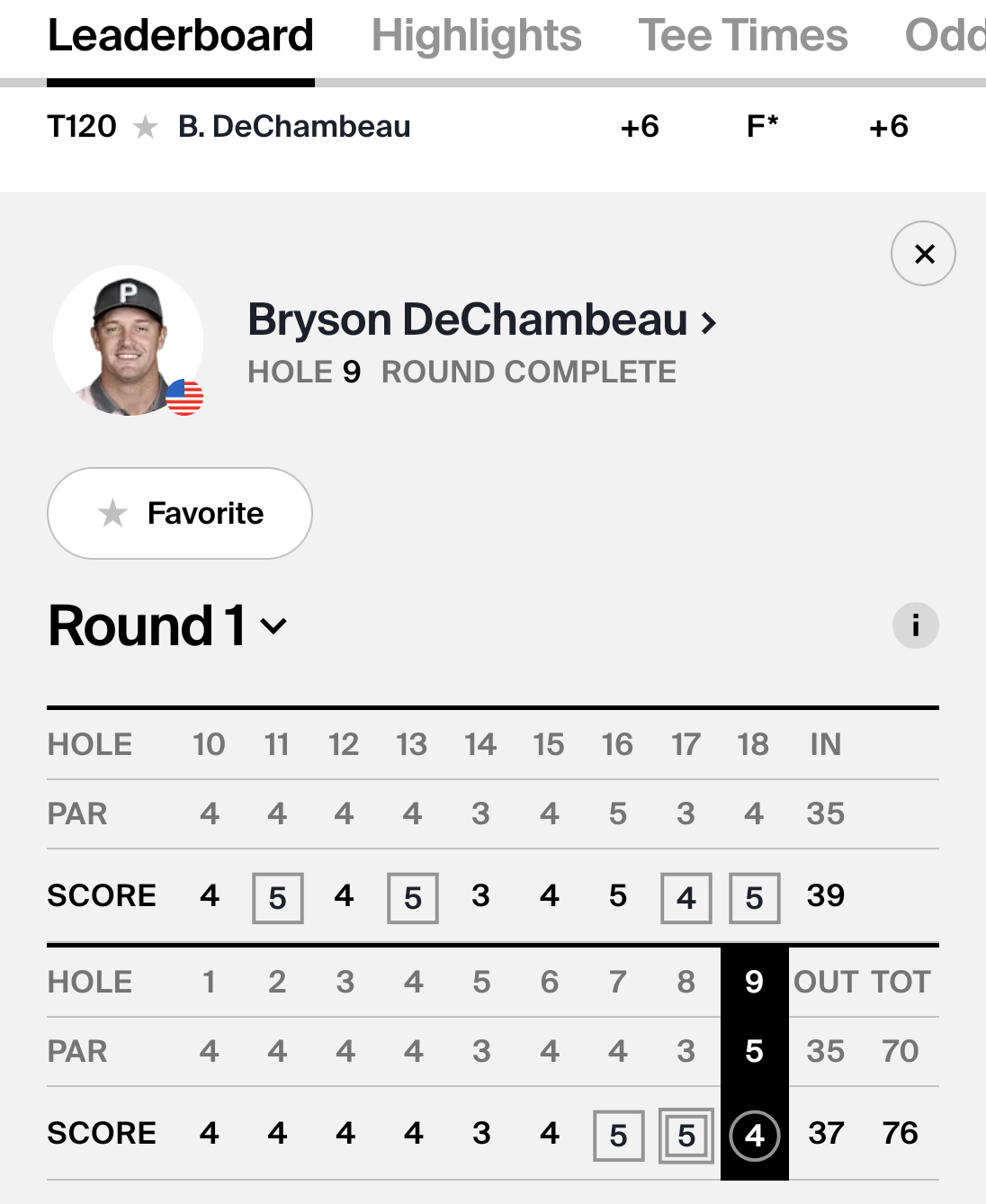Switch to the Tee Times tab

pyautogui.click(x=743, y=36)
